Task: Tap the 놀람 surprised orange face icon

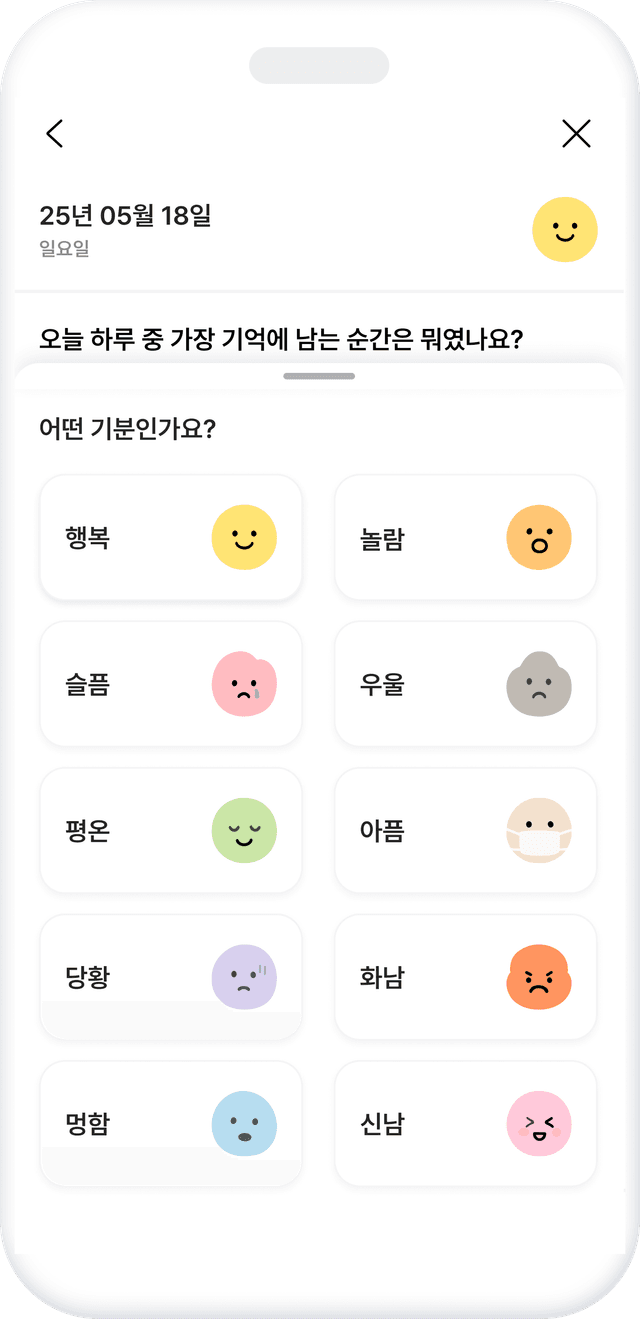Action: [x=539, y=538]
